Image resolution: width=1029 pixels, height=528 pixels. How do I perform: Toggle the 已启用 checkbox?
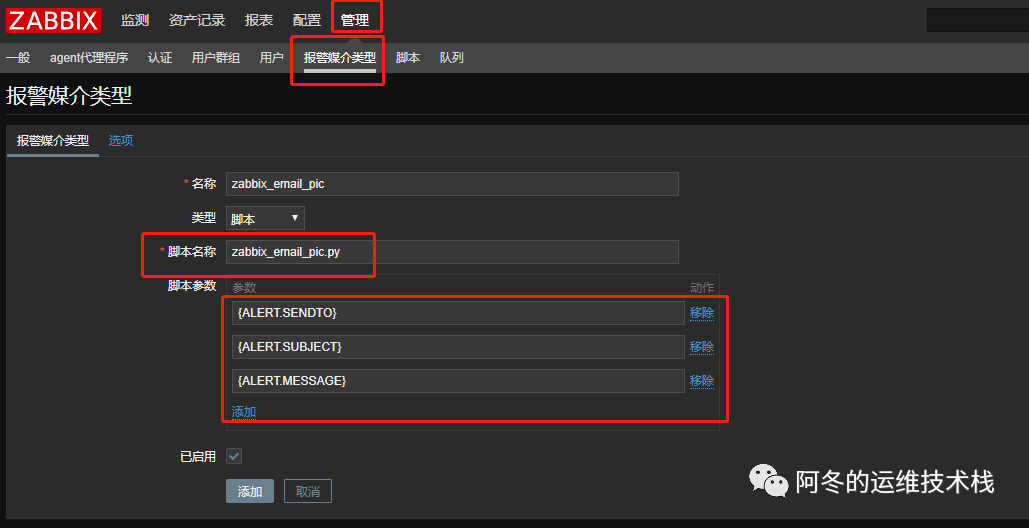pyautogui.click(x=234, y=456)
